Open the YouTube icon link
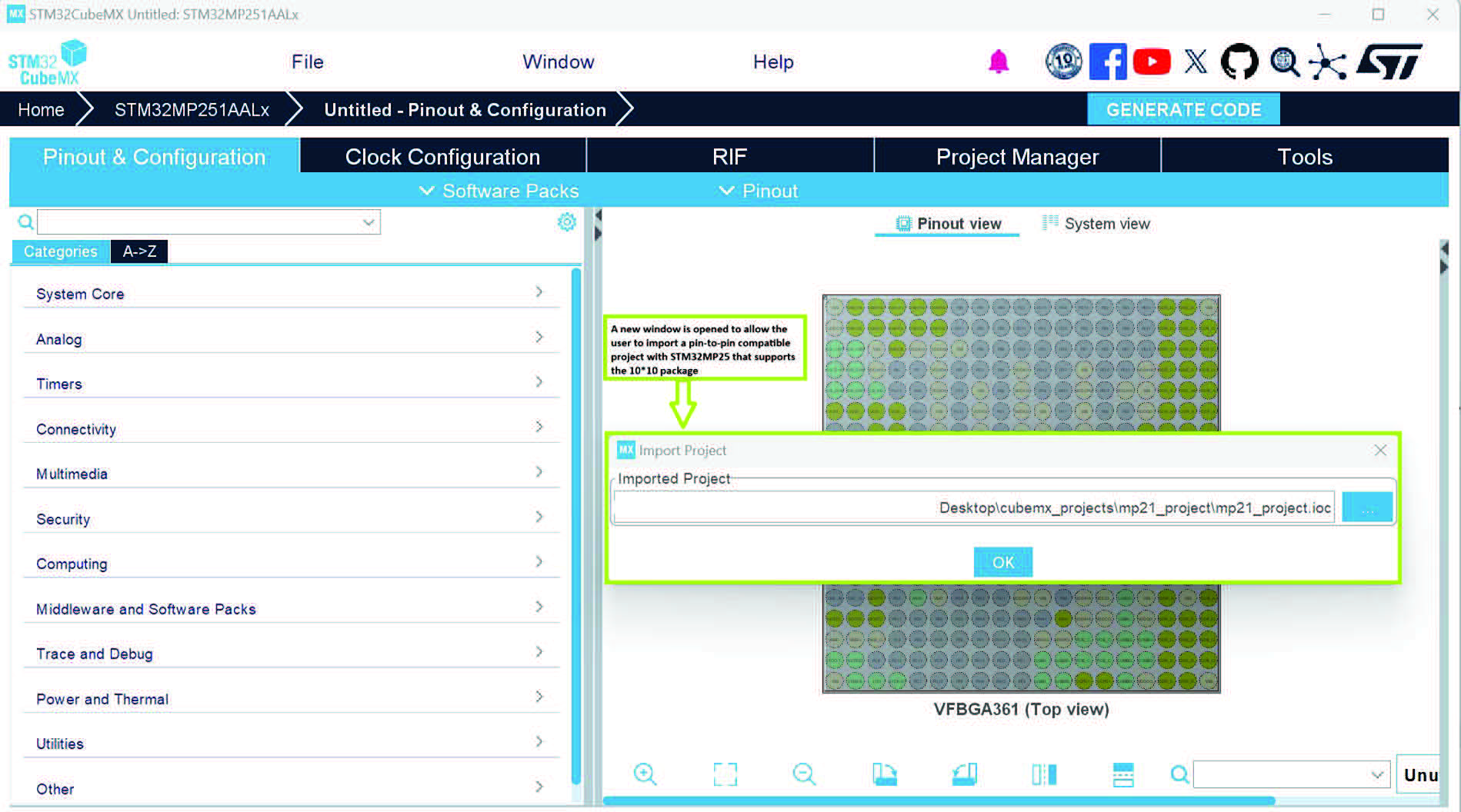Viewport: 1461px width, 812px height. point(1152,62)
